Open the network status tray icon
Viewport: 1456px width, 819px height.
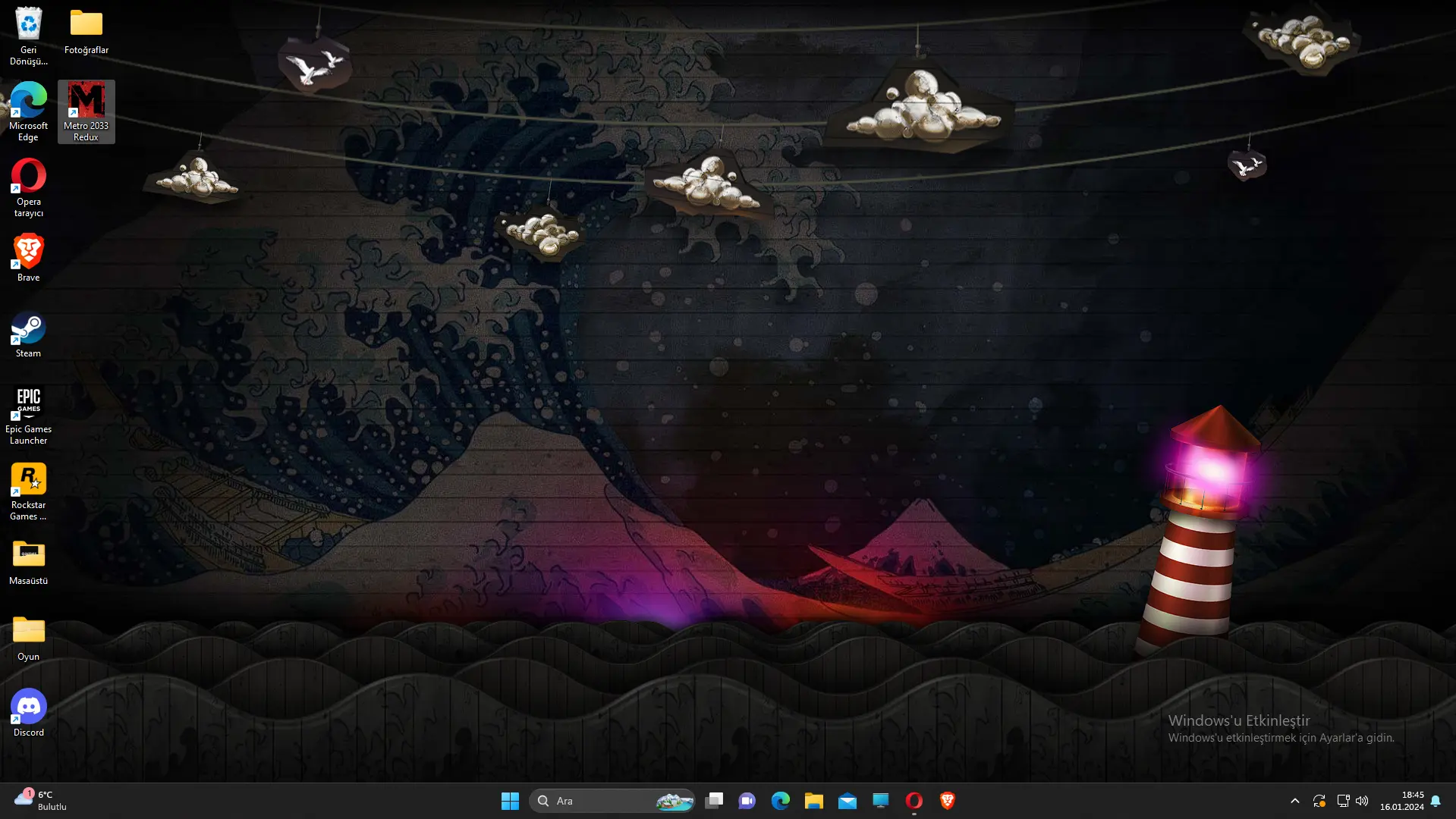(1343, 801)
